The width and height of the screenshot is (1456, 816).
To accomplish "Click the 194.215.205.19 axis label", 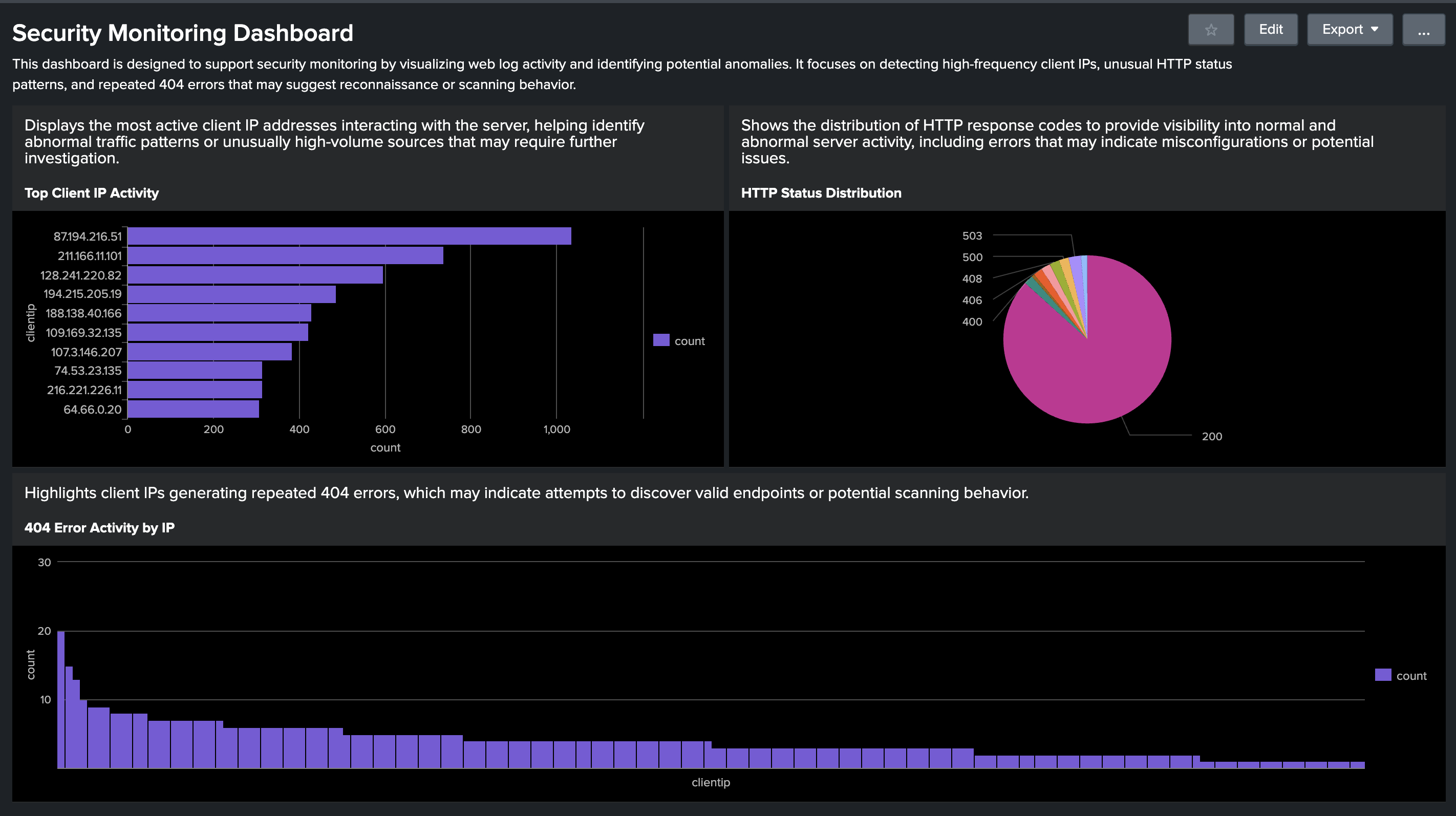I will pos(82,294).
